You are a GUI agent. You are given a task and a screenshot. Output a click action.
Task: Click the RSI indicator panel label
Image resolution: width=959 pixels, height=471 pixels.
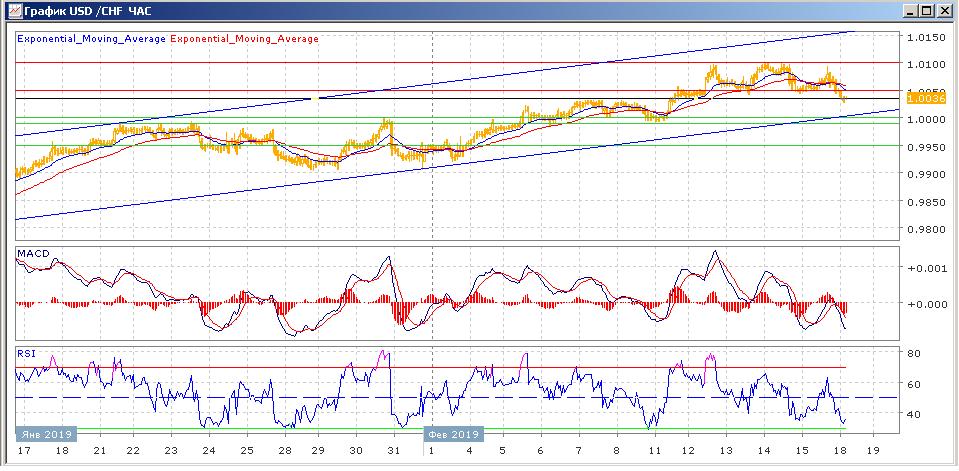click(26, 353)
